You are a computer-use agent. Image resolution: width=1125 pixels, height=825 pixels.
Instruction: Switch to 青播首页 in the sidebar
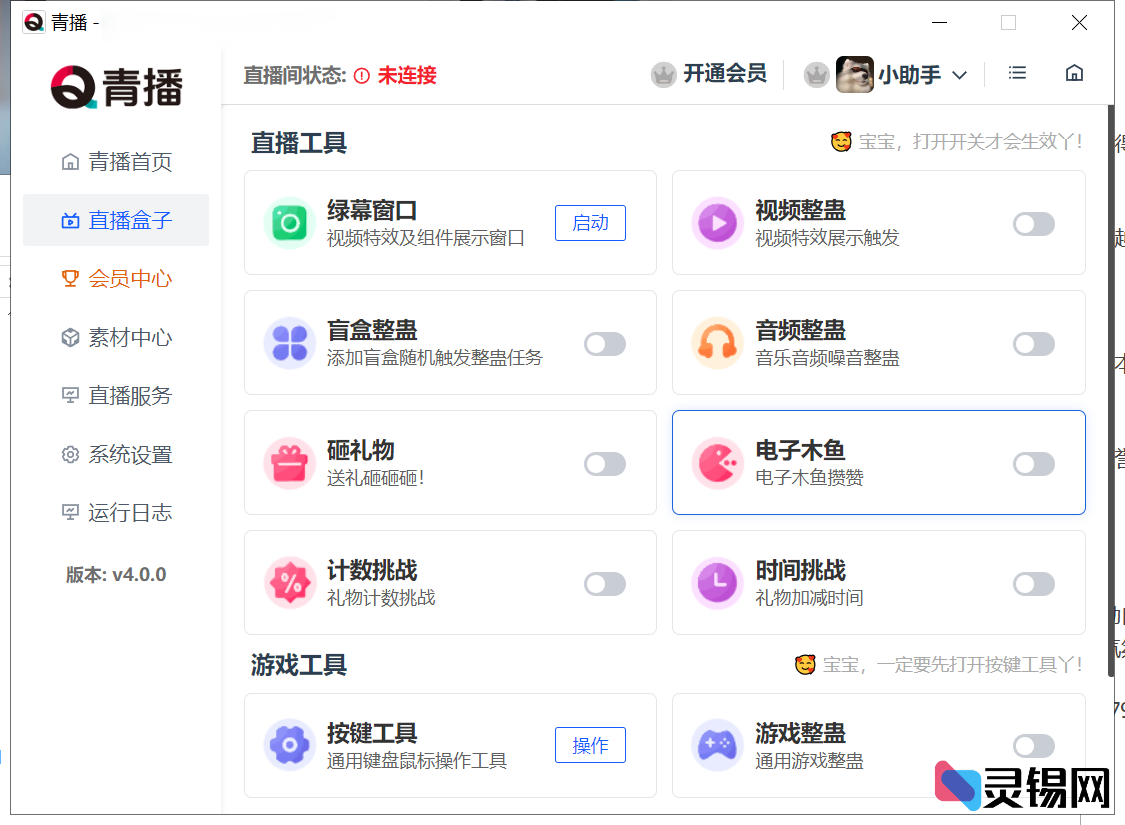115,161
